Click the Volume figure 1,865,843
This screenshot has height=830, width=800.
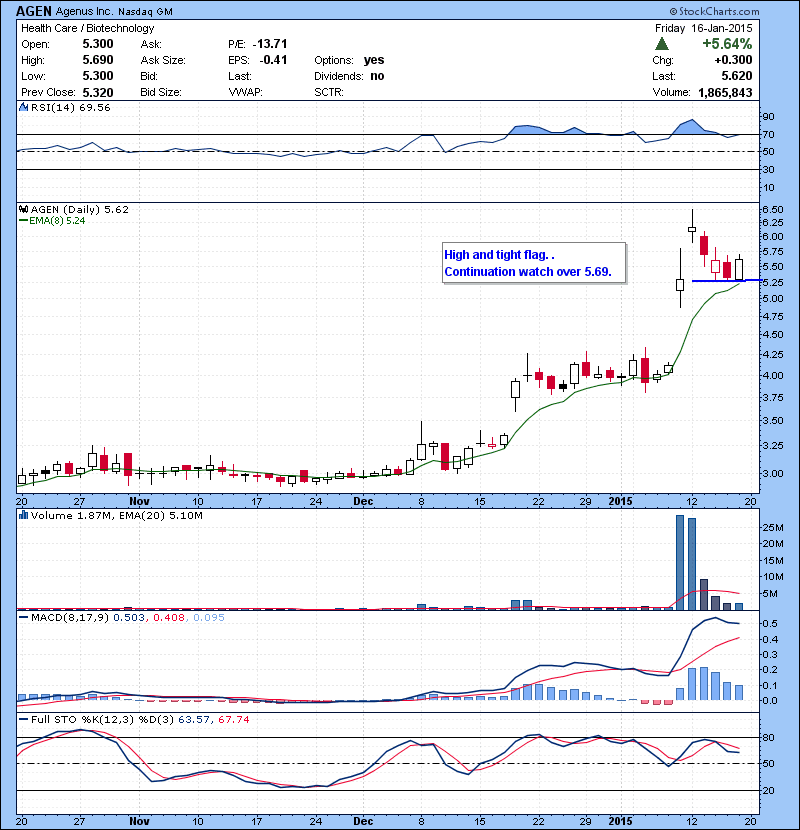pyautogui.click(x=725, y=93)
